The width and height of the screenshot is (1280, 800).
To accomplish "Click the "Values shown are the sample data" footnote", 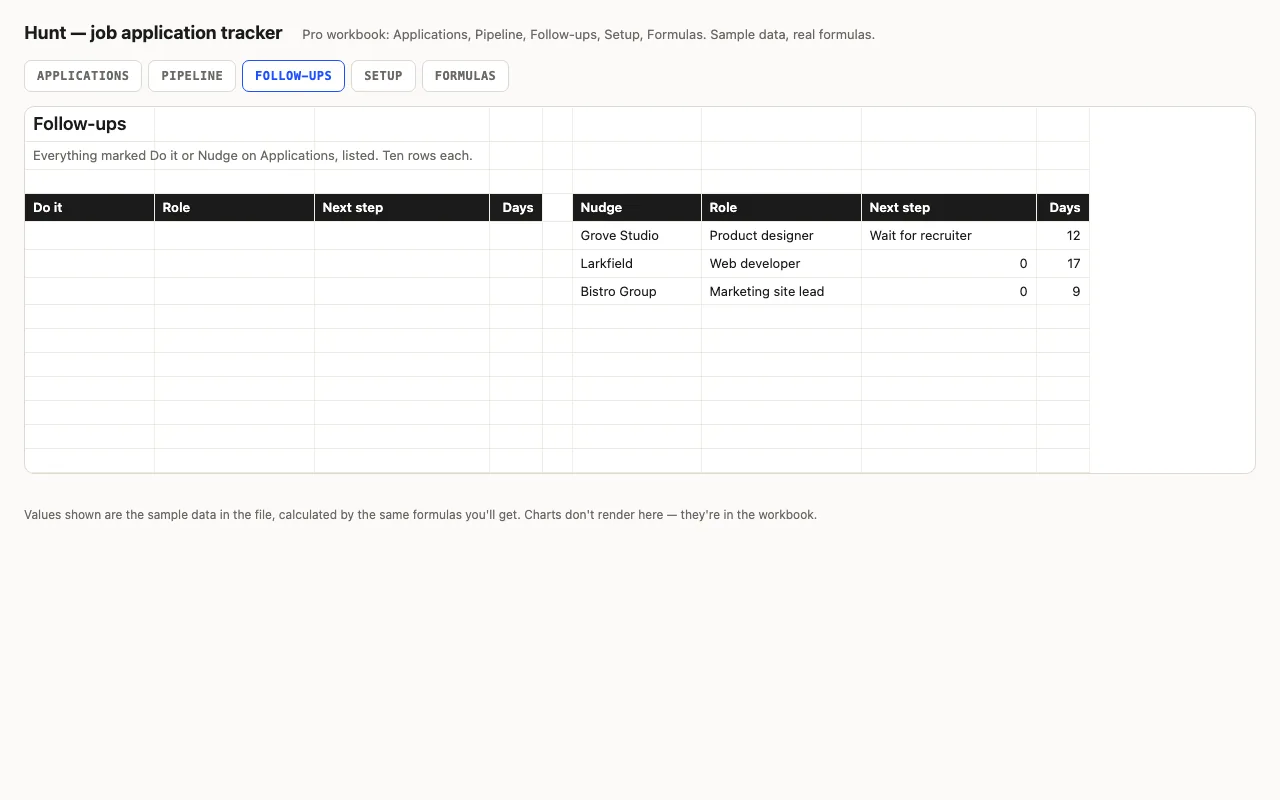I will click(420, 515).
